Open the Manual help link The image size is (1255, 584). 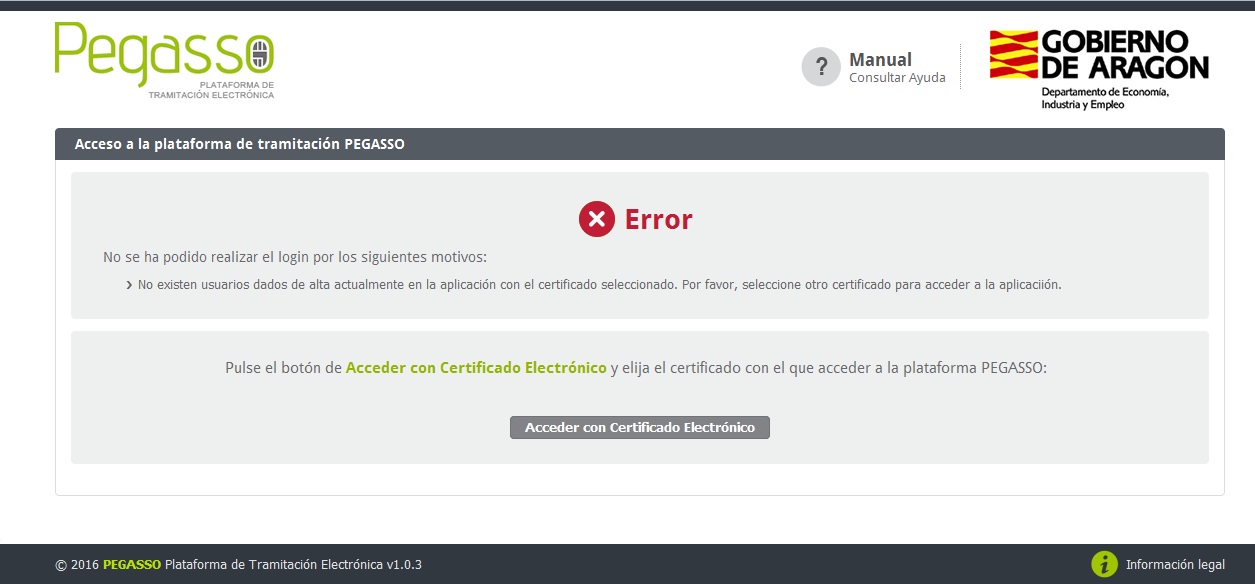tap(880, 59)
